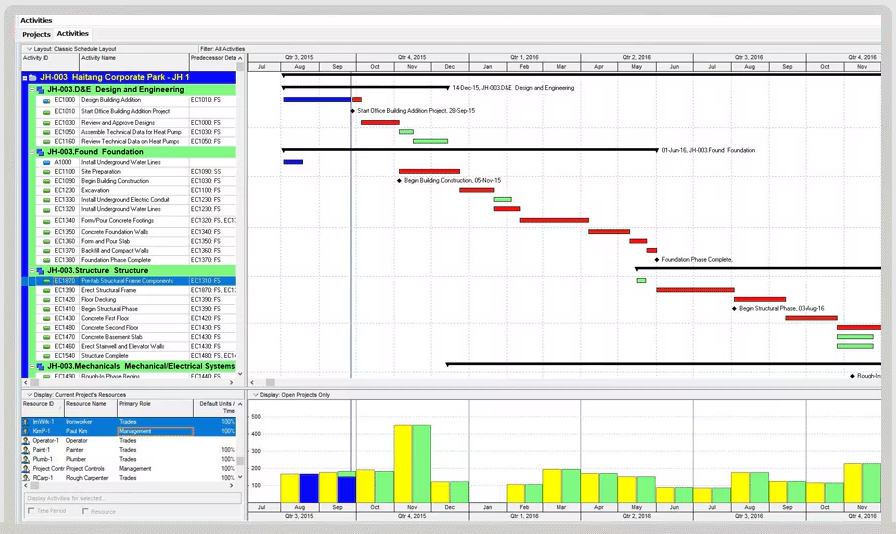The height and width of the screenshot is (534, 896).
Task: Collapse the JH-003.Found Foundation group
Action: click(33, 152)
